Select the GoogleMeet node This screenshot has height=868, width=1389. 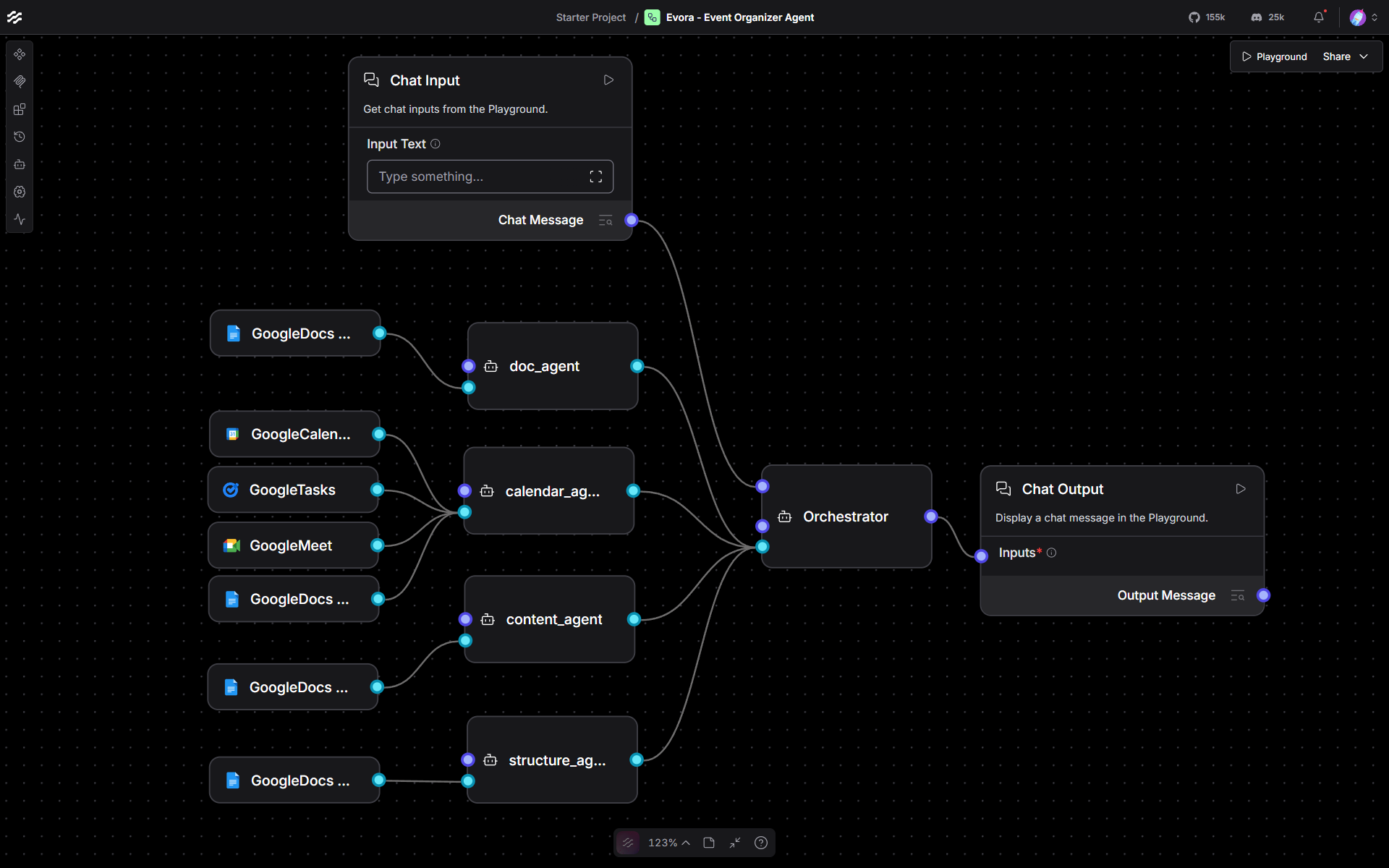pyautogui.click(x=293, y=545)
